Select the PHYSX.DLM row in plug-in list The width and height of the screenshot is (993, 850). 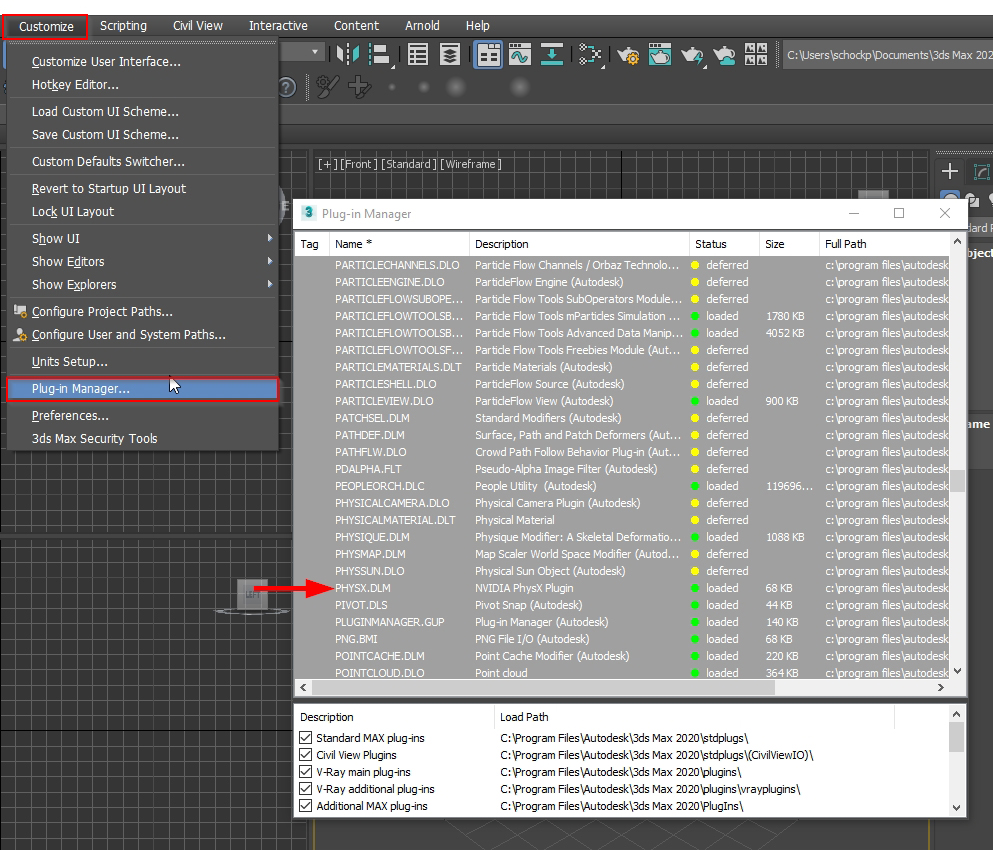pos(363,588)
